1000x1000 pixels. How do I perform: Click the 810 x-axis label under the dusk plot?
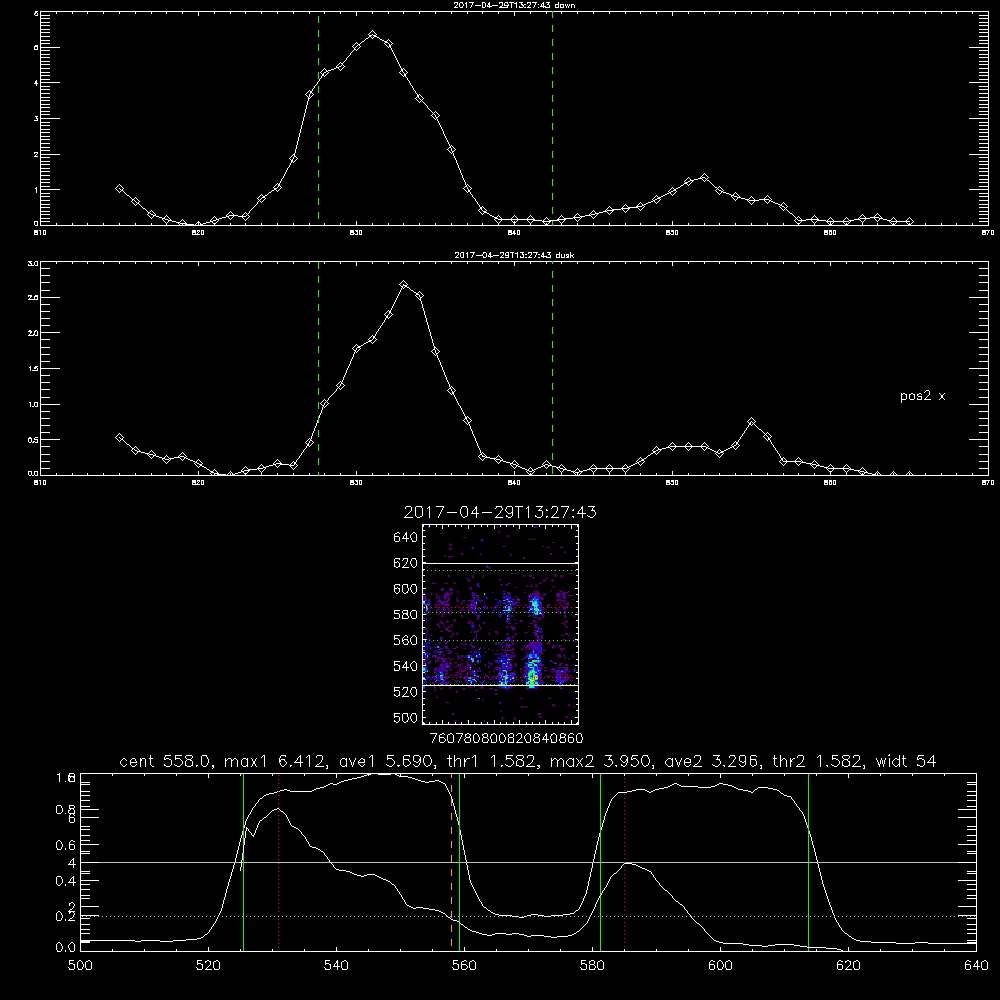(40, 483)
